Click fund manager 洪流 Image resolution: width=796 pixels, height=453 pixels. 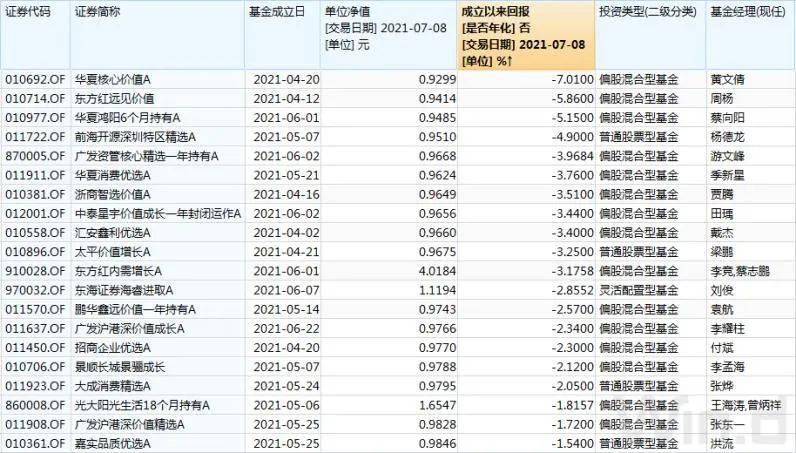tap(722, 444)
